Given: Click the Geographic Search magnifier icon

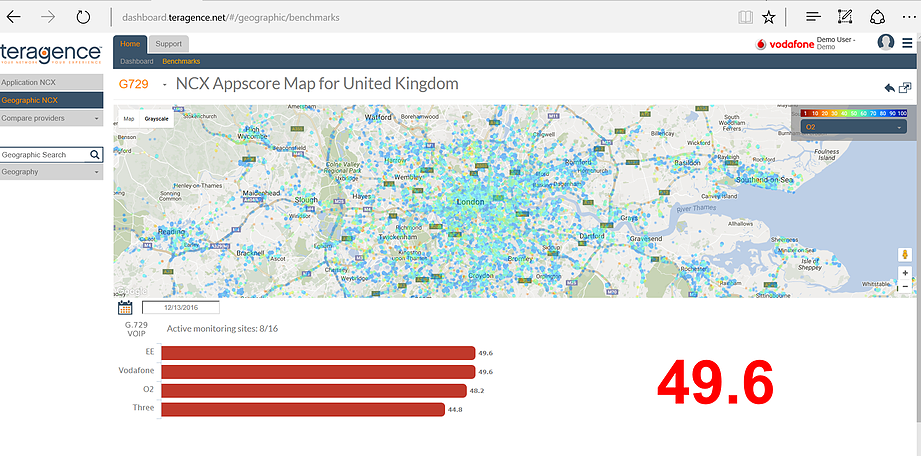Looking at the screenshot, I should [95, 155].
